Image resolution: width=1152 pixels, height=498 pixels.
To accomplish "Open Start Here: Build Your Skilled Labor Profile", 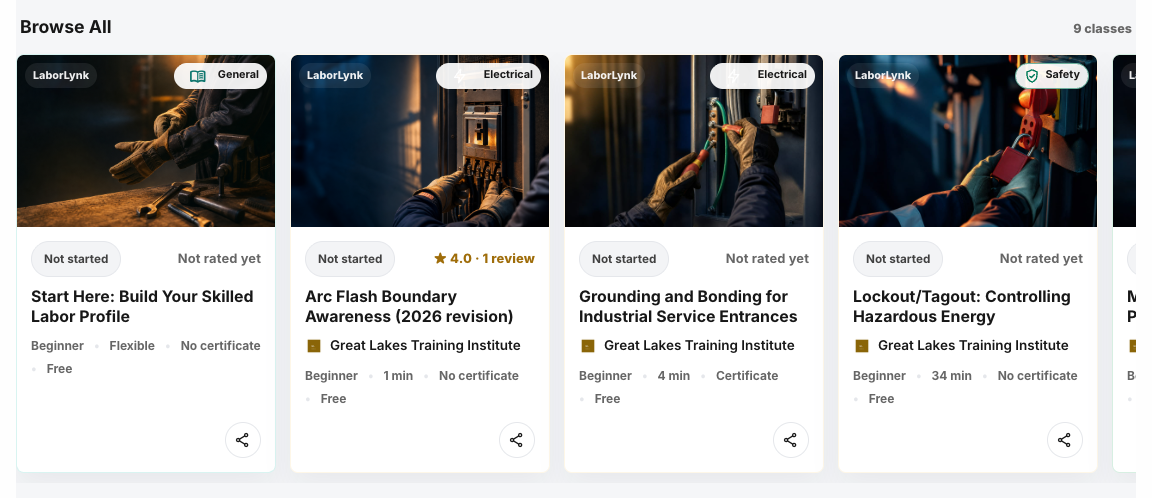I will pyautogui.click(x=143, y=307).
